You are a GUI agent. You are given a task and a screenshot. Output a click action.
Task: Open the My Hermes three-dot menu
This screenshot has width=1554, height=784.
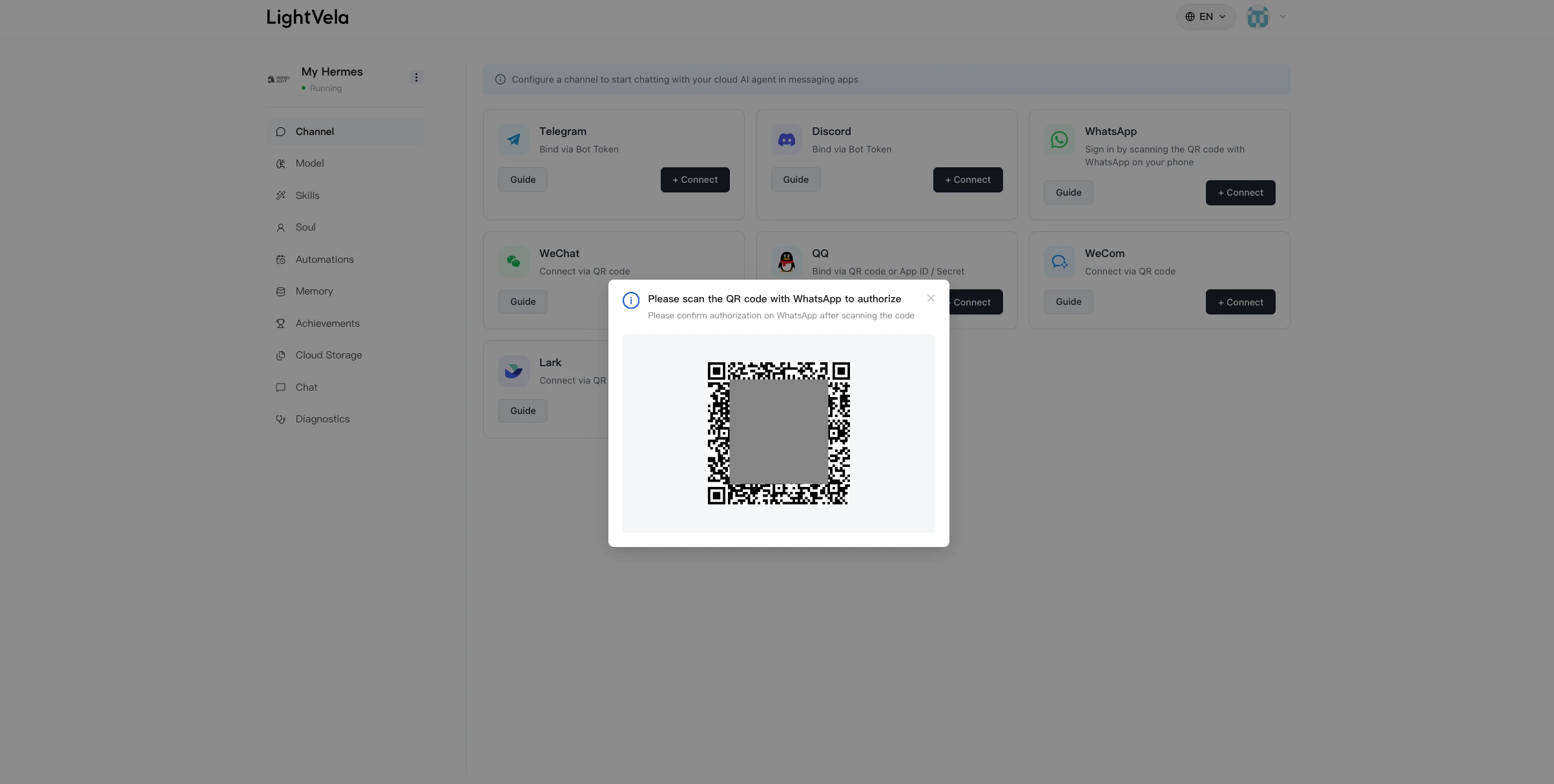pyautogui.click(x=416, y=77)
